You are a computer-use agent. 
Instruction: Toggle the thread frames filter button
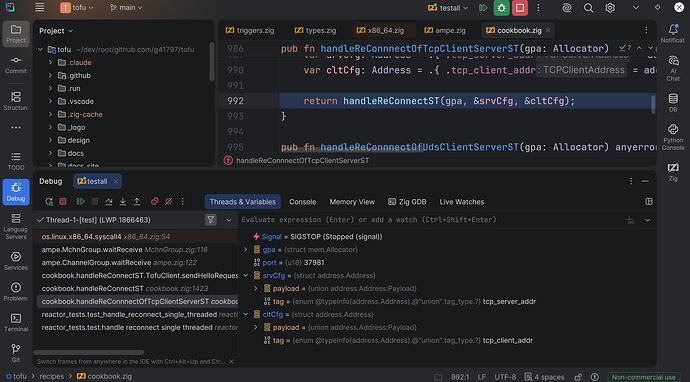pos(211,220)
